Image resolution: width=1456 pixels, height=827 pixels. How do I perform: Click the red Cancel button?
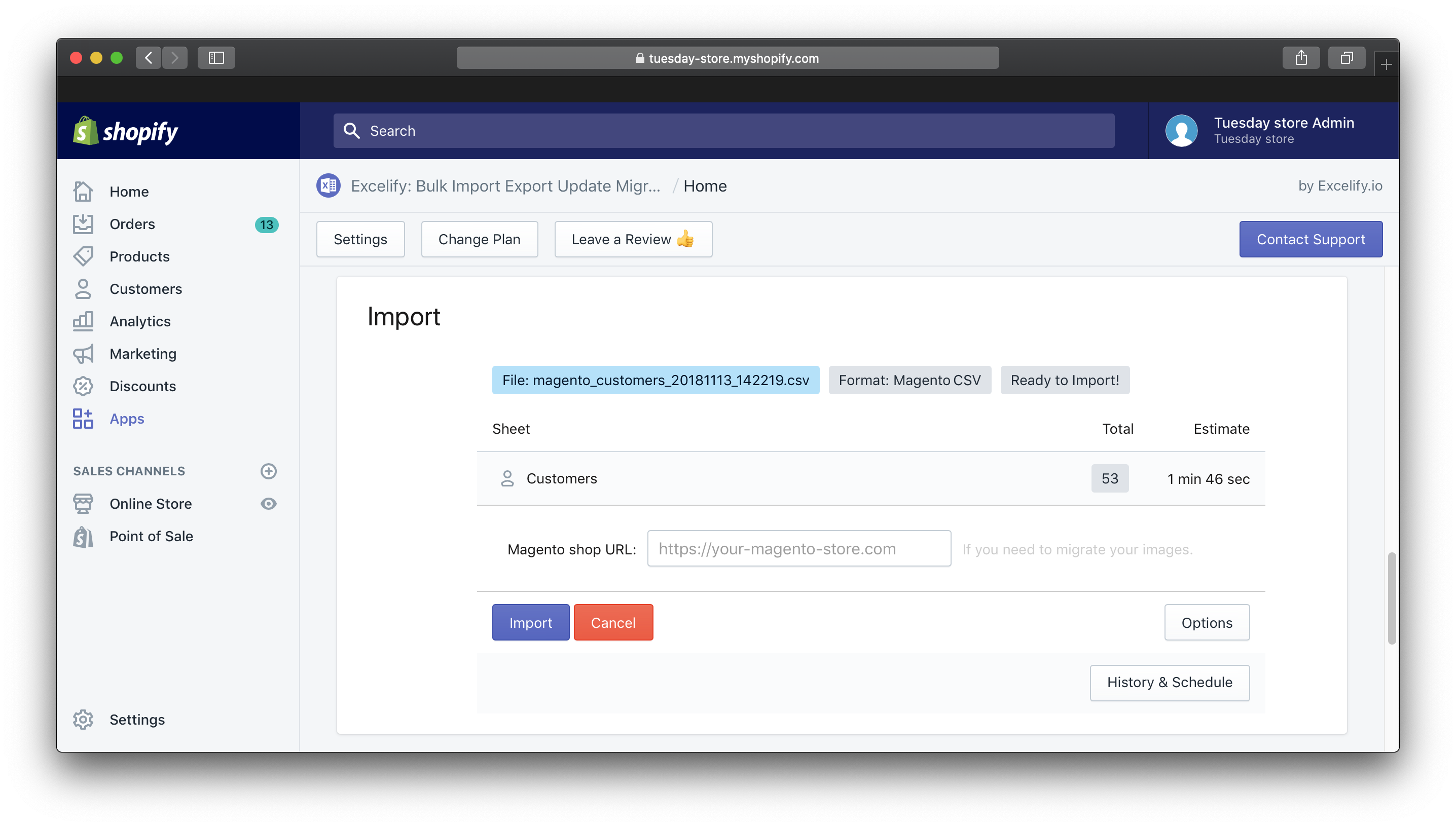tap(613, 622)
